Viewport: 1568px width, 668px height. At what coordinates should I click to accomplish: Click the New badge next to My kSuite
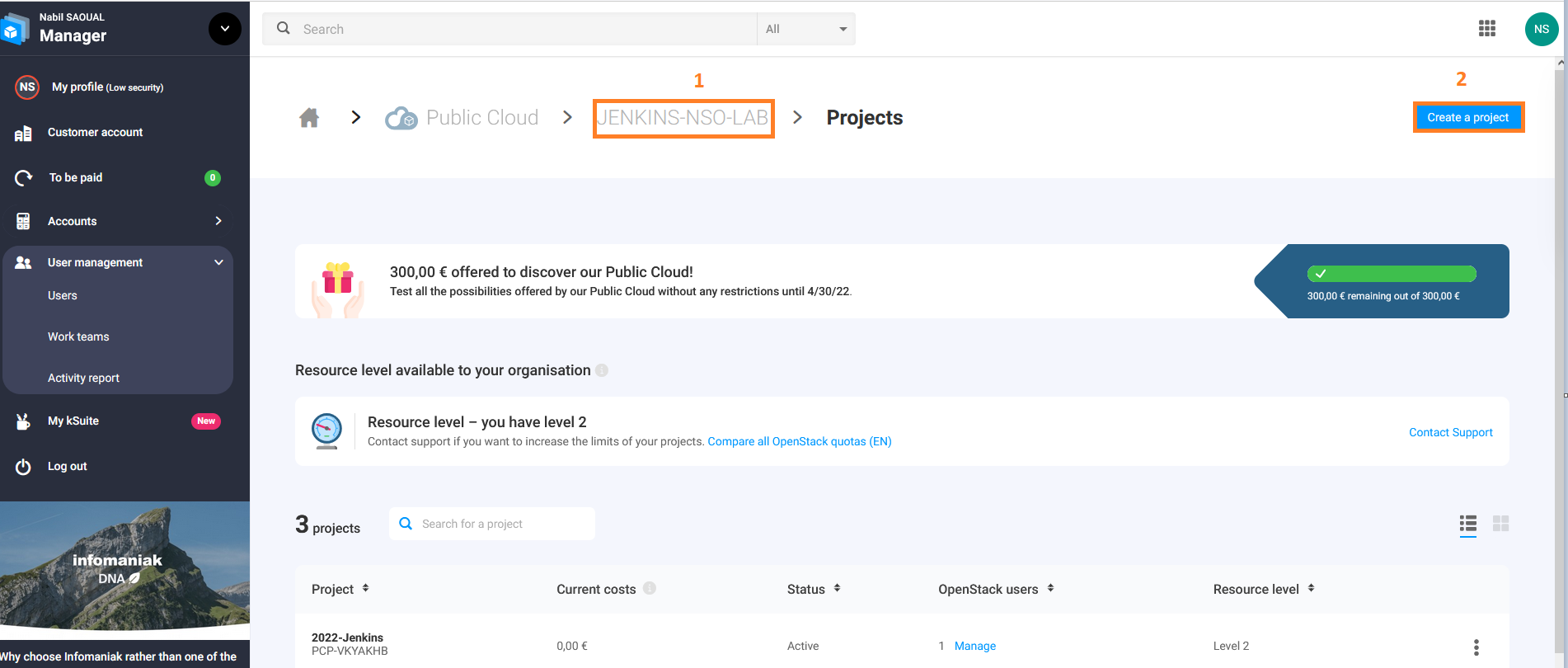(x=206, y=421)
